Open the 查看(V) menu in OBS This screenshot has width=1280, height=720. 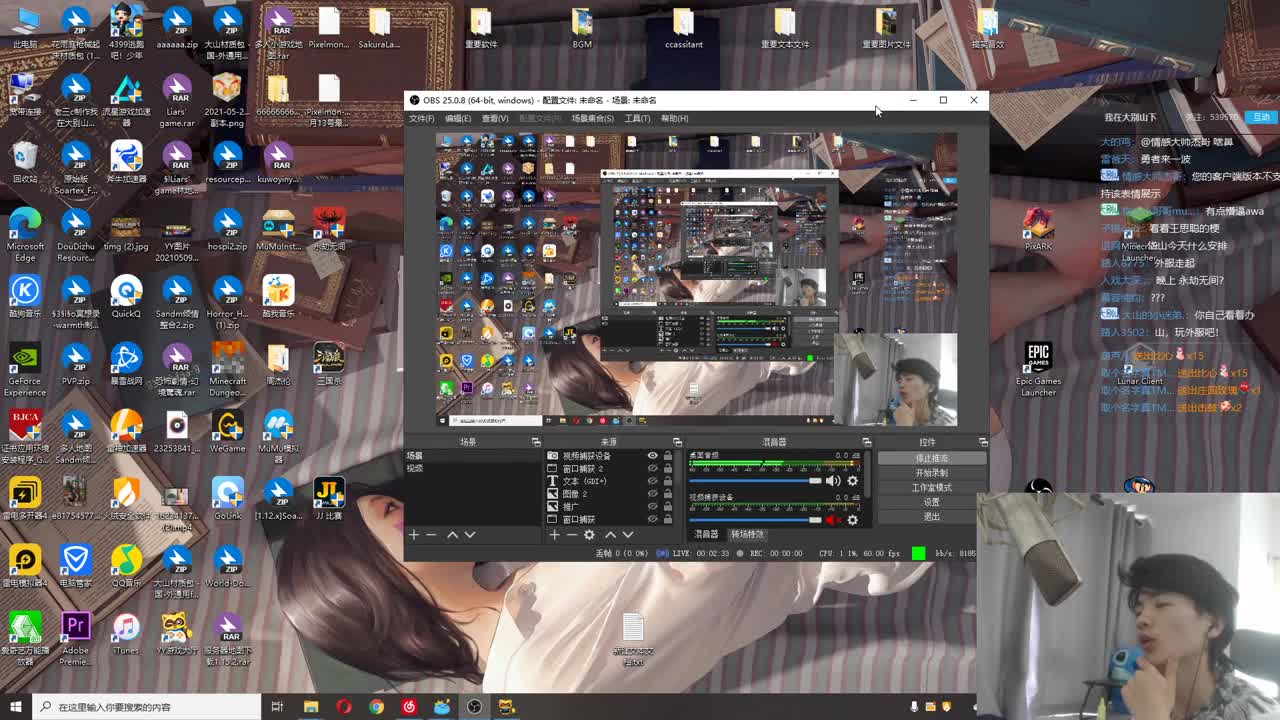(x=495, y=118)
